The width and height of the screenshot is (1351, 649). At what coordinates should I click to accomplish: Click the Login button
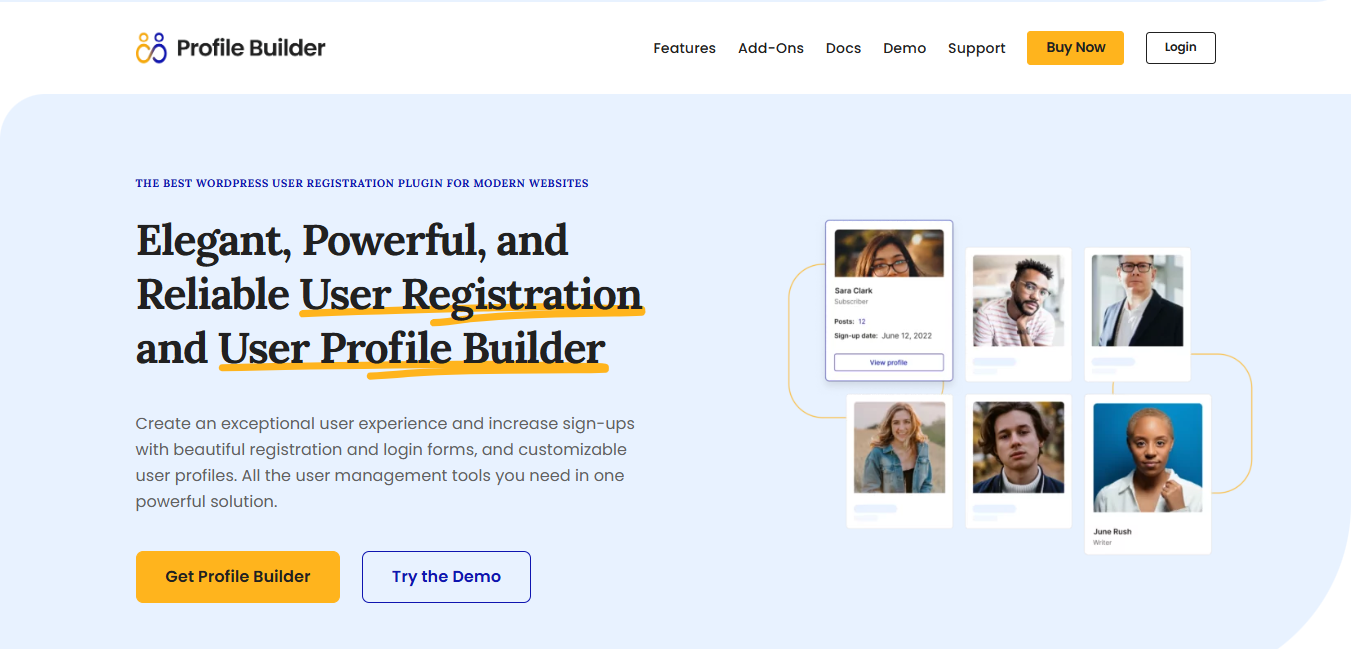pyautogui.click(x=1180, y=48)
